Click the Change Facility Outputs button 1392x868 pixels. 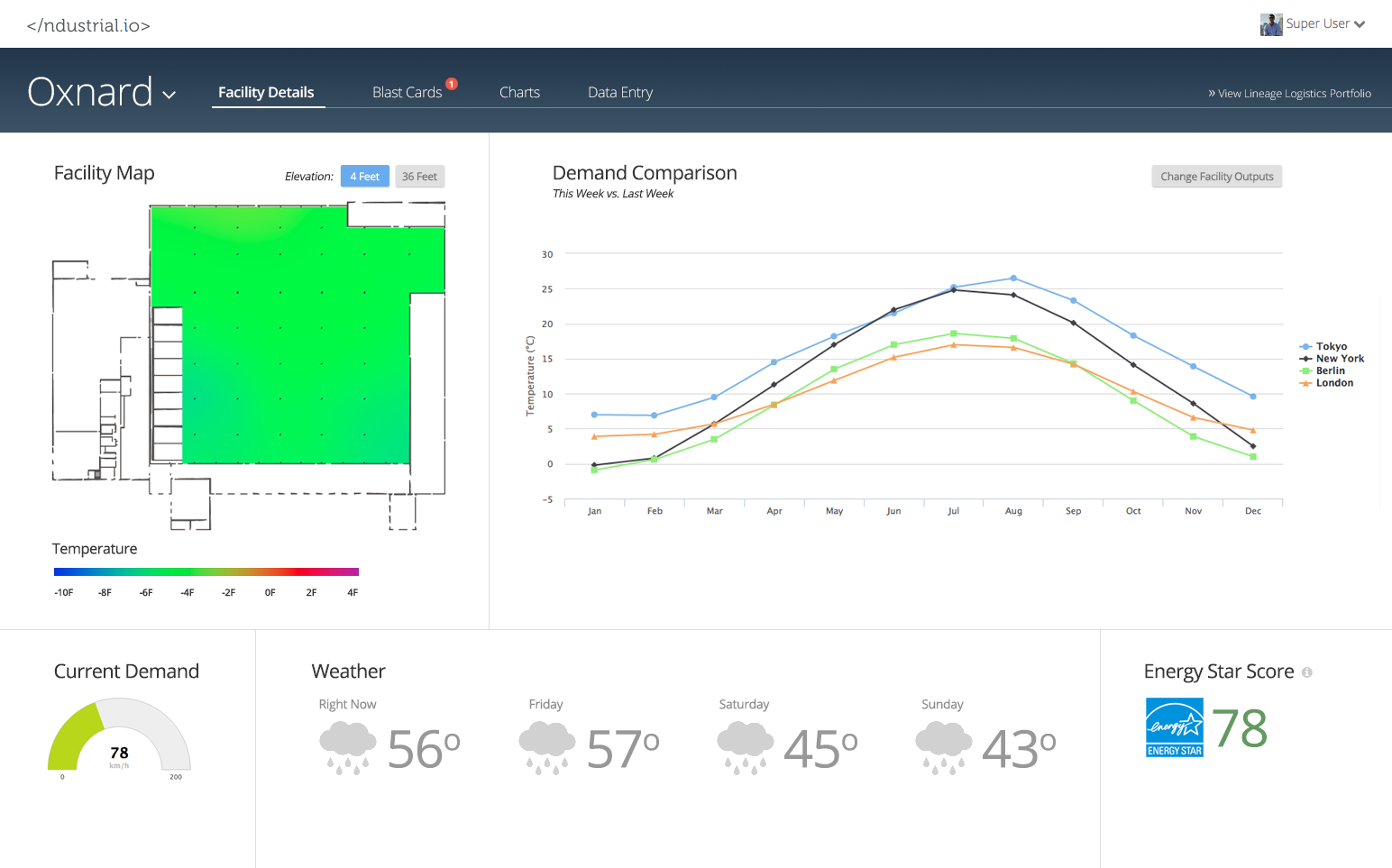click(x=1216, y=177)
